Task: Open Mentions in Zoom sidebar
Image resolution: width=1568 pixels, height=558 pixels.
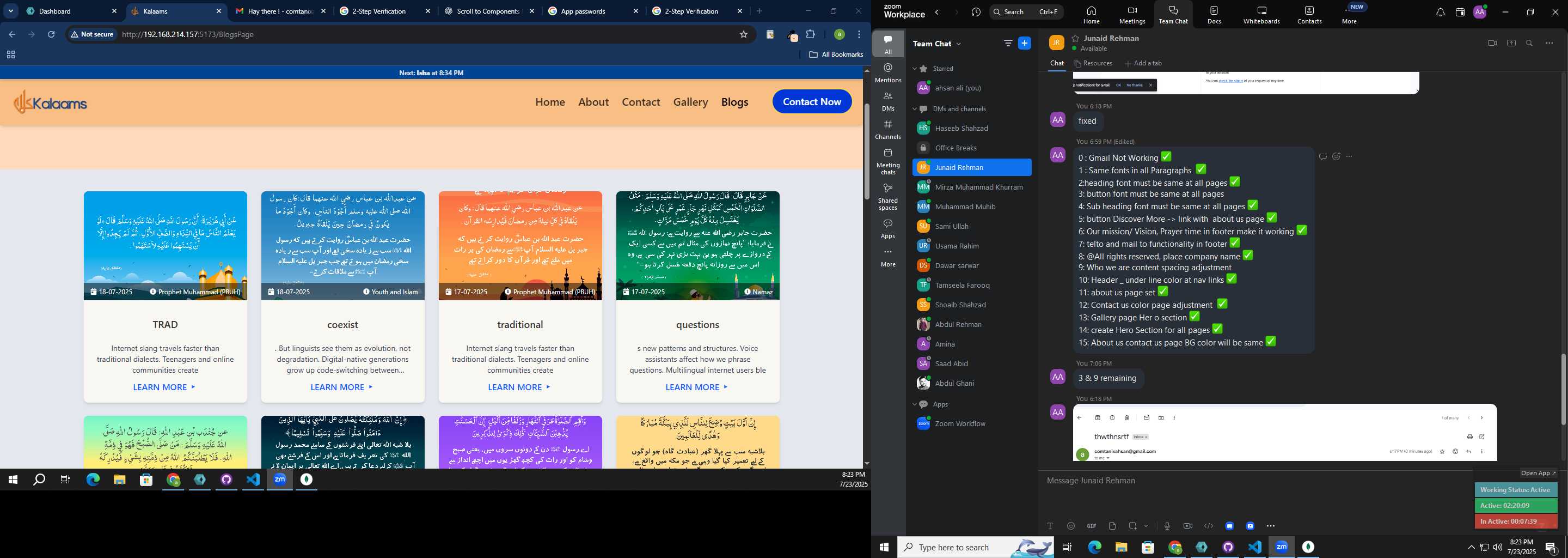Action: [x=888, y=73]
